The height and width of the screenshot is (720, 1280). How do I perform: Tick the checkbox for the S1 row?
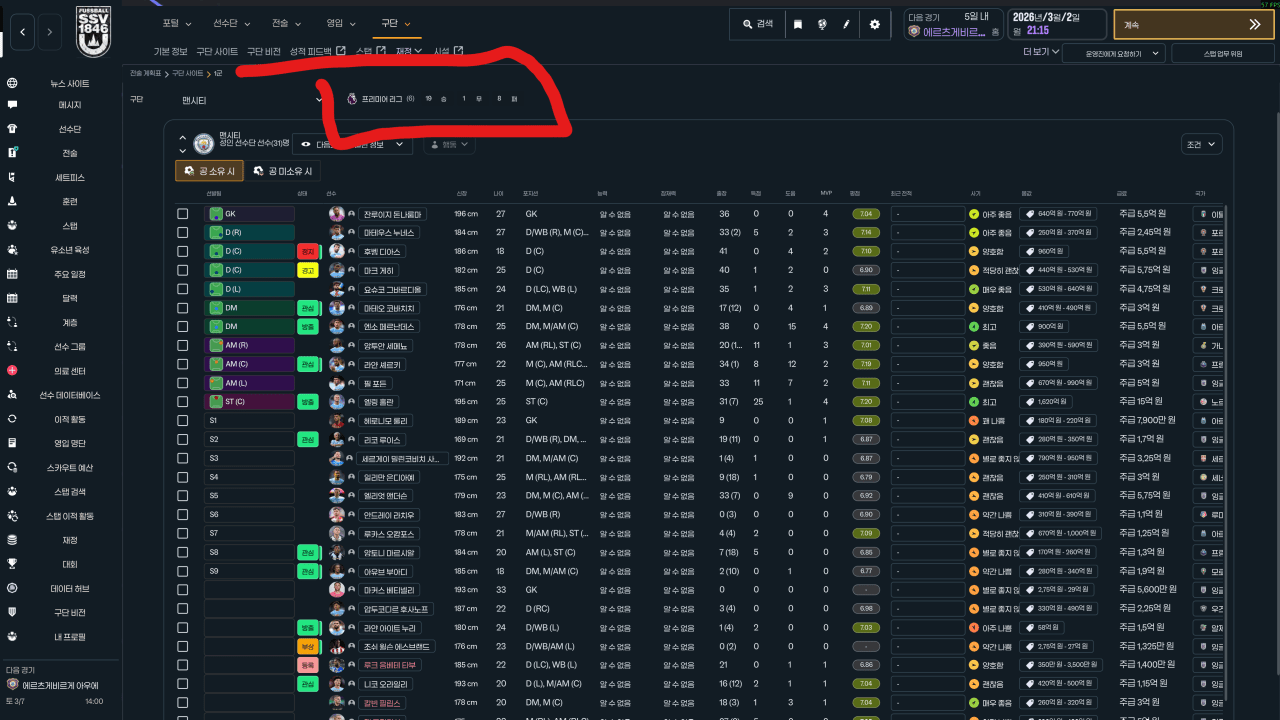click(x=183, y=420)
